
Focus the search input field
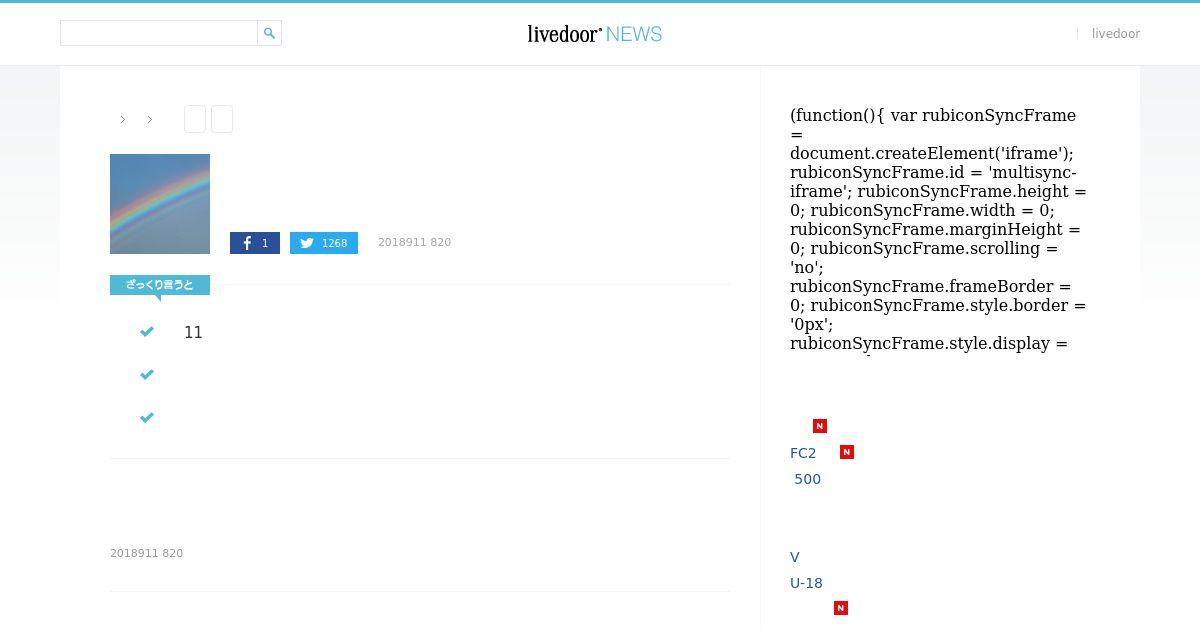pyautogui.click(x=159, y=33)
